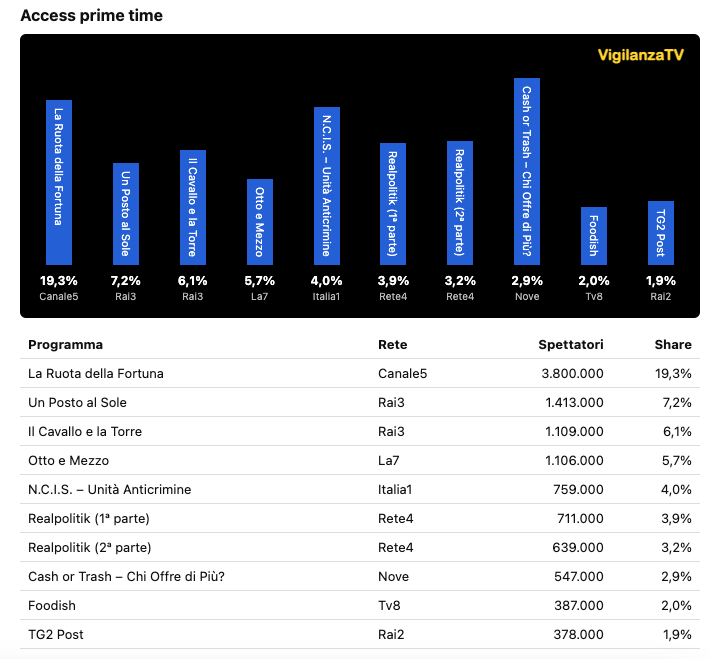This screenshot has height=659, width=710.
Task: Select the TG2 Post bar in chart
Action: 661,233
